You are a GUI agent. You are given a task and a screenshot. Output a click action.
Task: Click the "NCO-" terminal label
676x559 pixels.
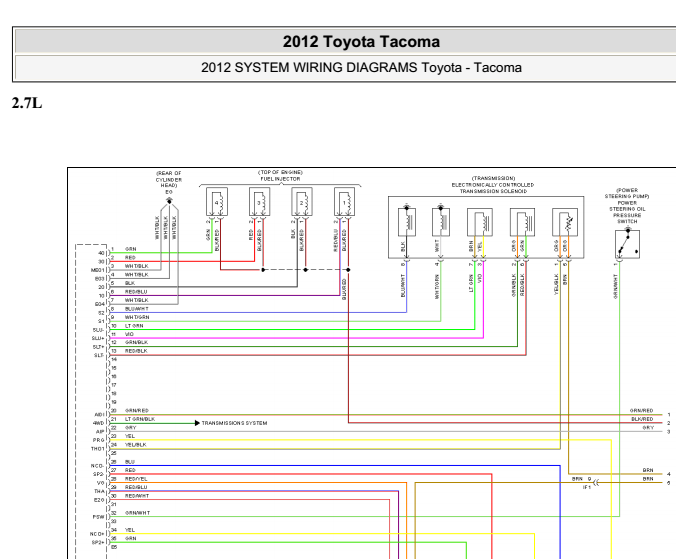coord(97,466)
